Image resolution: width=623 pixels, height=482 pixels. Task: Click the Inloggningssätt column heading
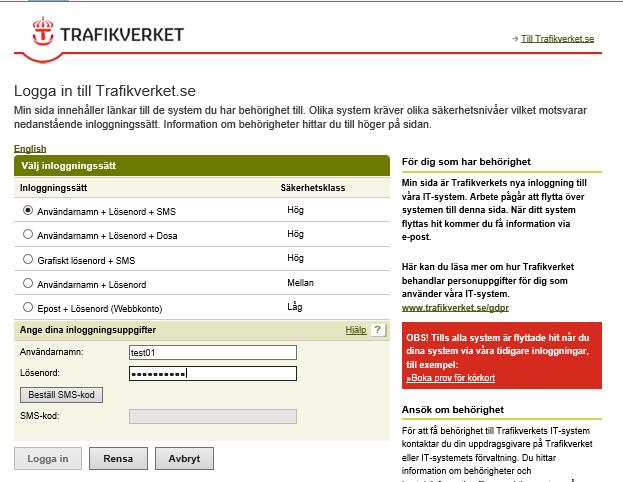(54, 188)
